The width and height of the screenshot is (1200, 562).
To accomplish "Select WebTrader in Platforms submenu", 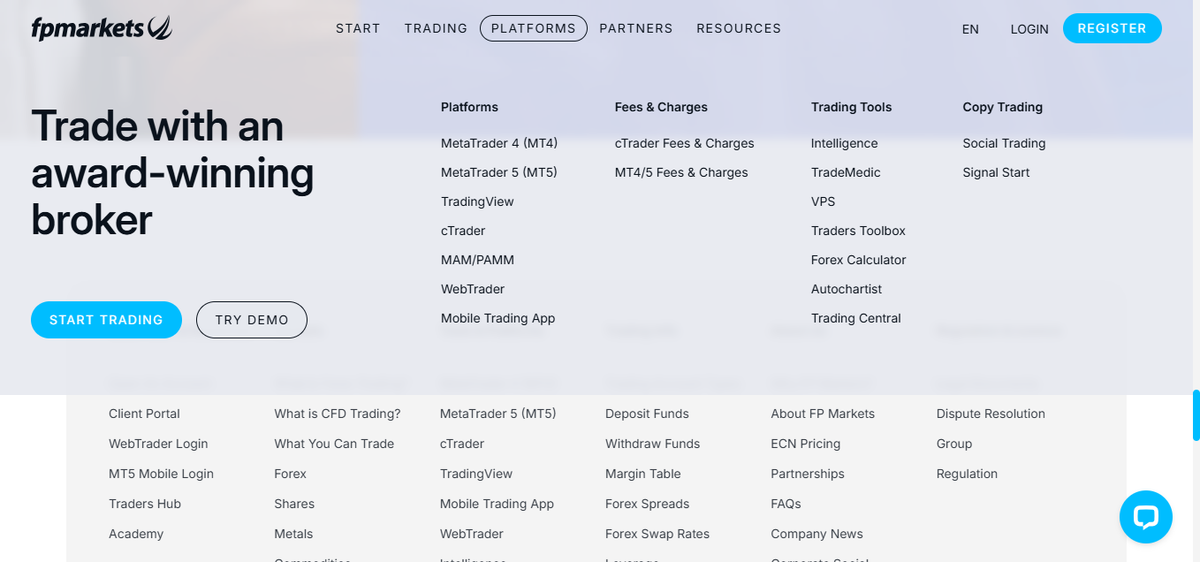I will coord(473,288).
